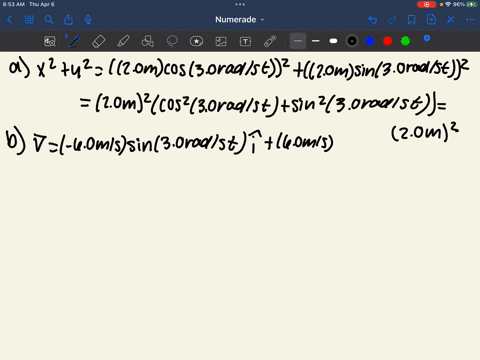Bookmark this page
480x360 pixels.
point(412,20)
